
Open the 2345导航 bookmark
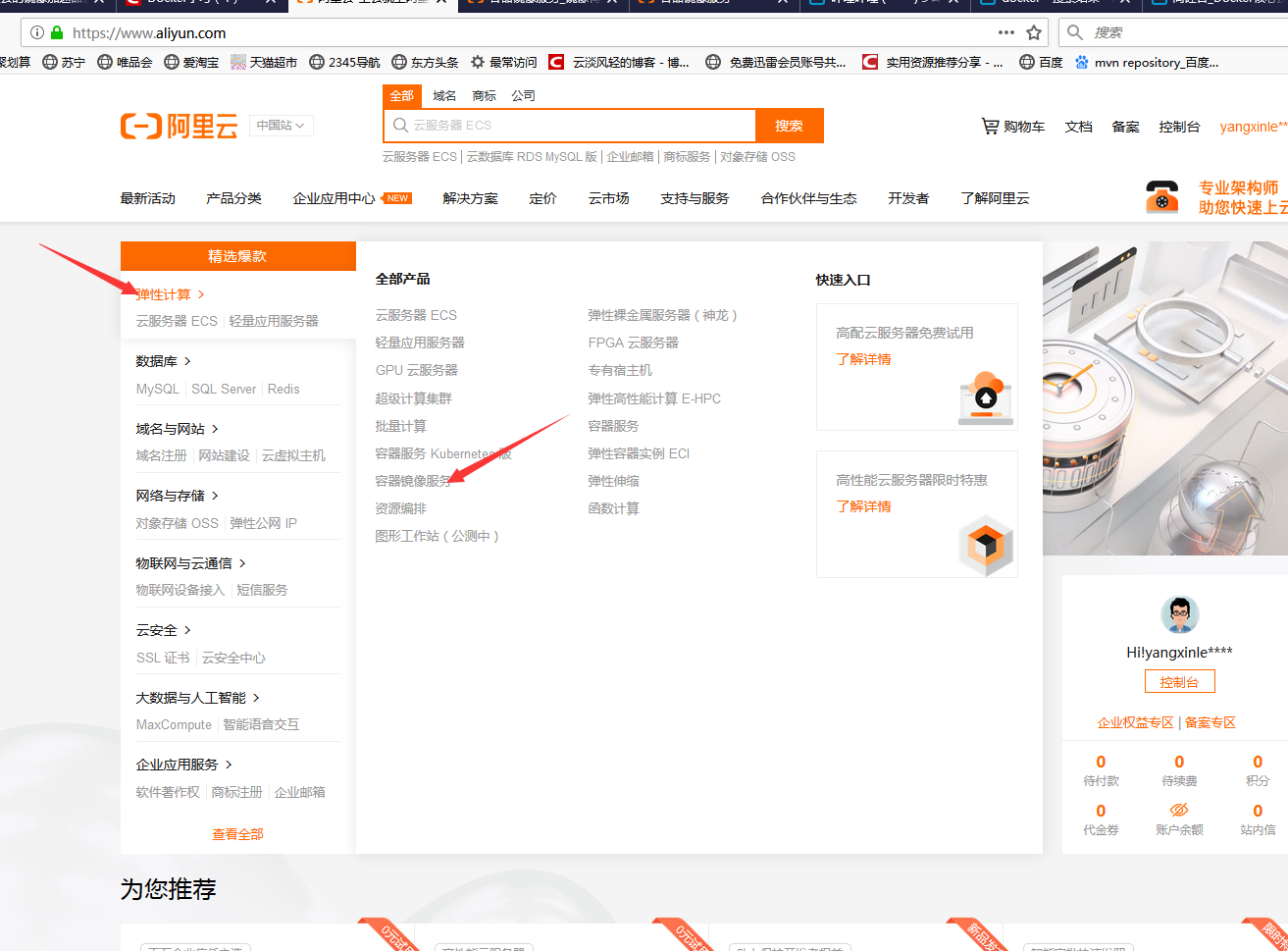pyautogui.click(x=344, y=62)
